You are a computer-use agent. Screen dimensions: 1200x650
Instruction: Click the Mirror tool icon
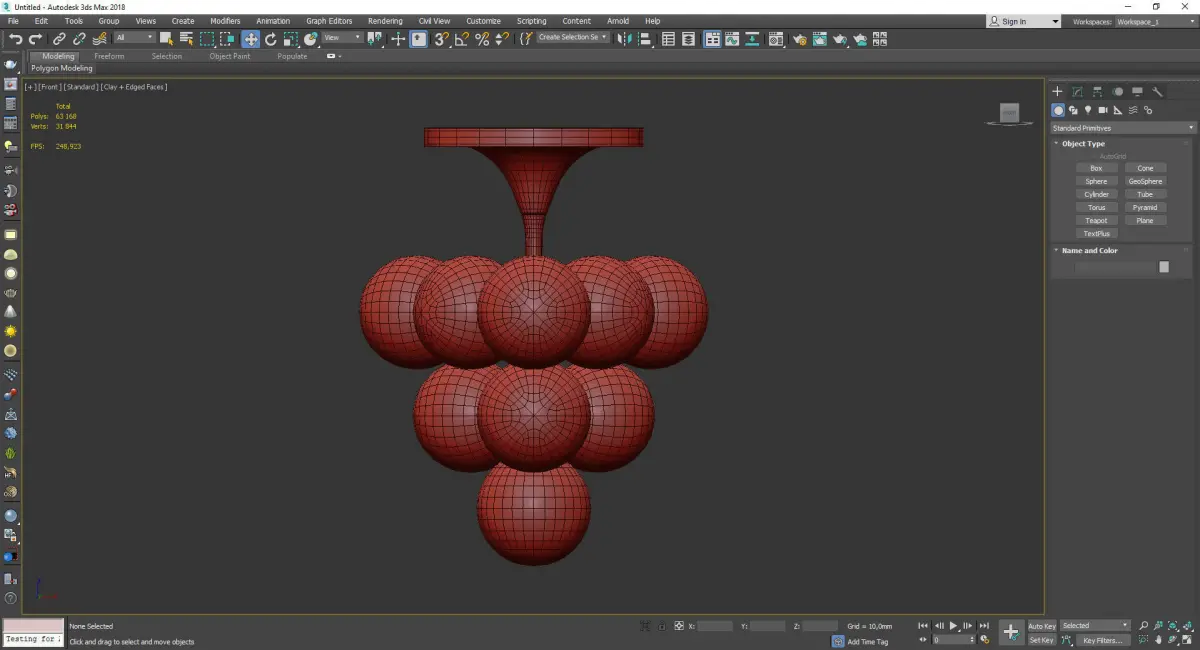tap(623, 39)
